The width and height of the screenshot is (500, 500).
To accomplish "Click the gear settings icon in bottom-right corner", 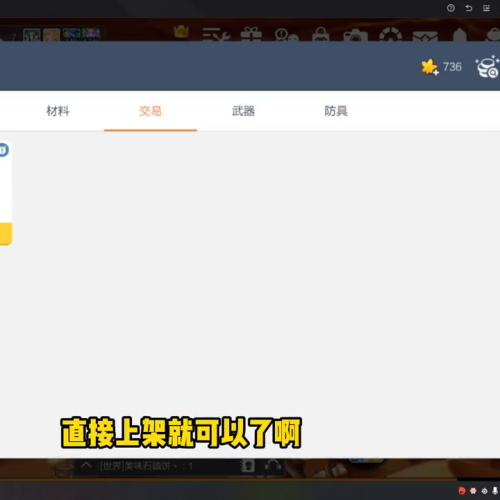I will pos(484,491).
